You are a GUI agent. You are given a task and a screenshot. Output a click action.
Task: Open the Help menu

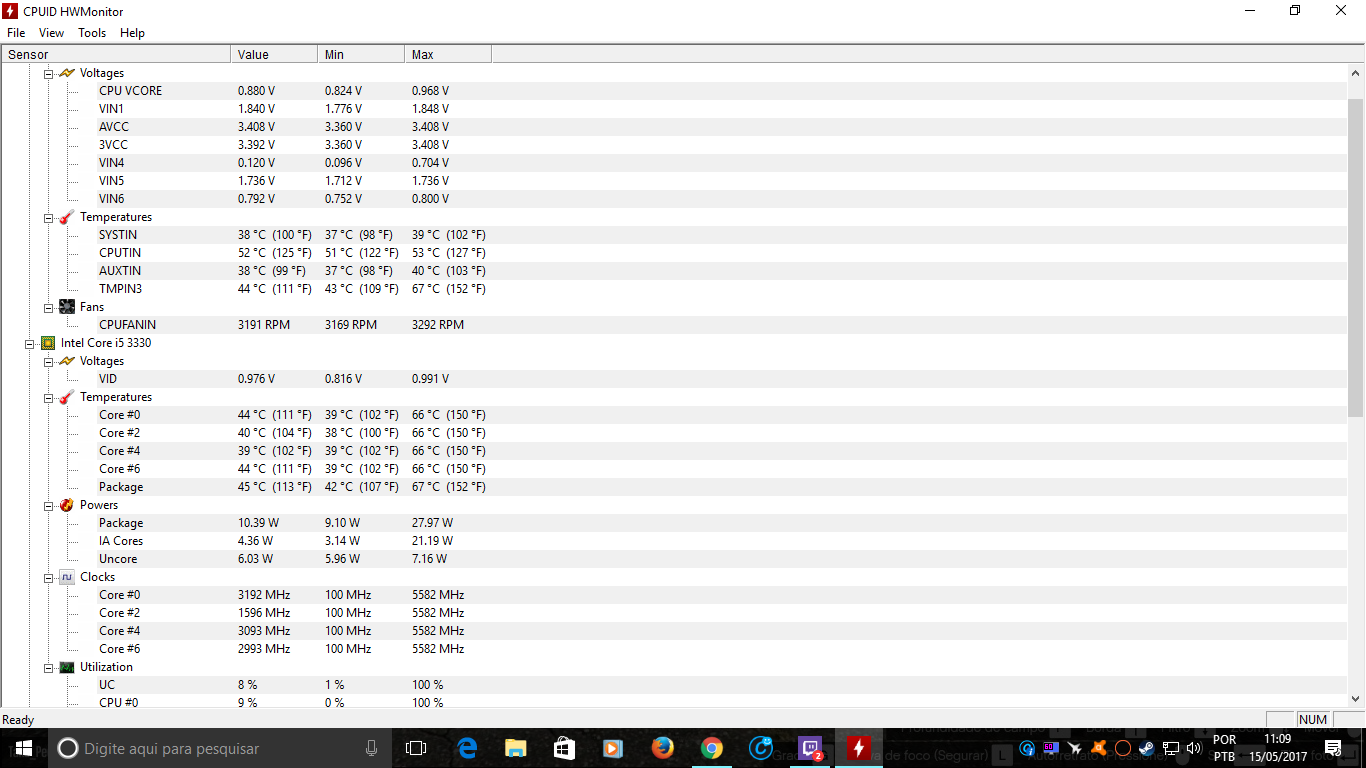pyautogui.click(x=132, y=33)
